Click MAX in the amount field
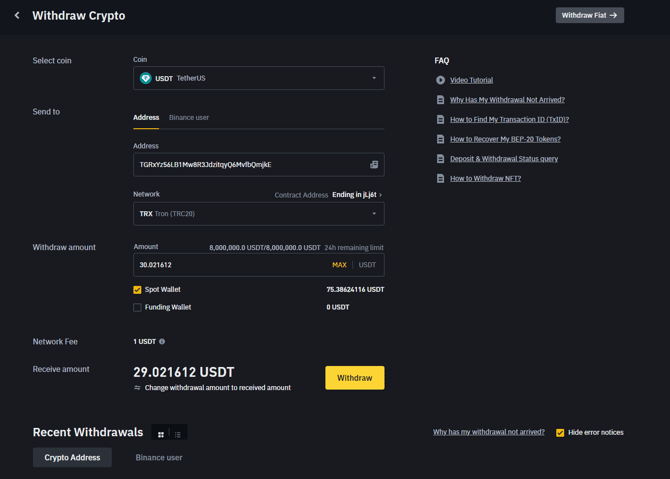Viewport: 670px width, 479px height. pos(339,265)
